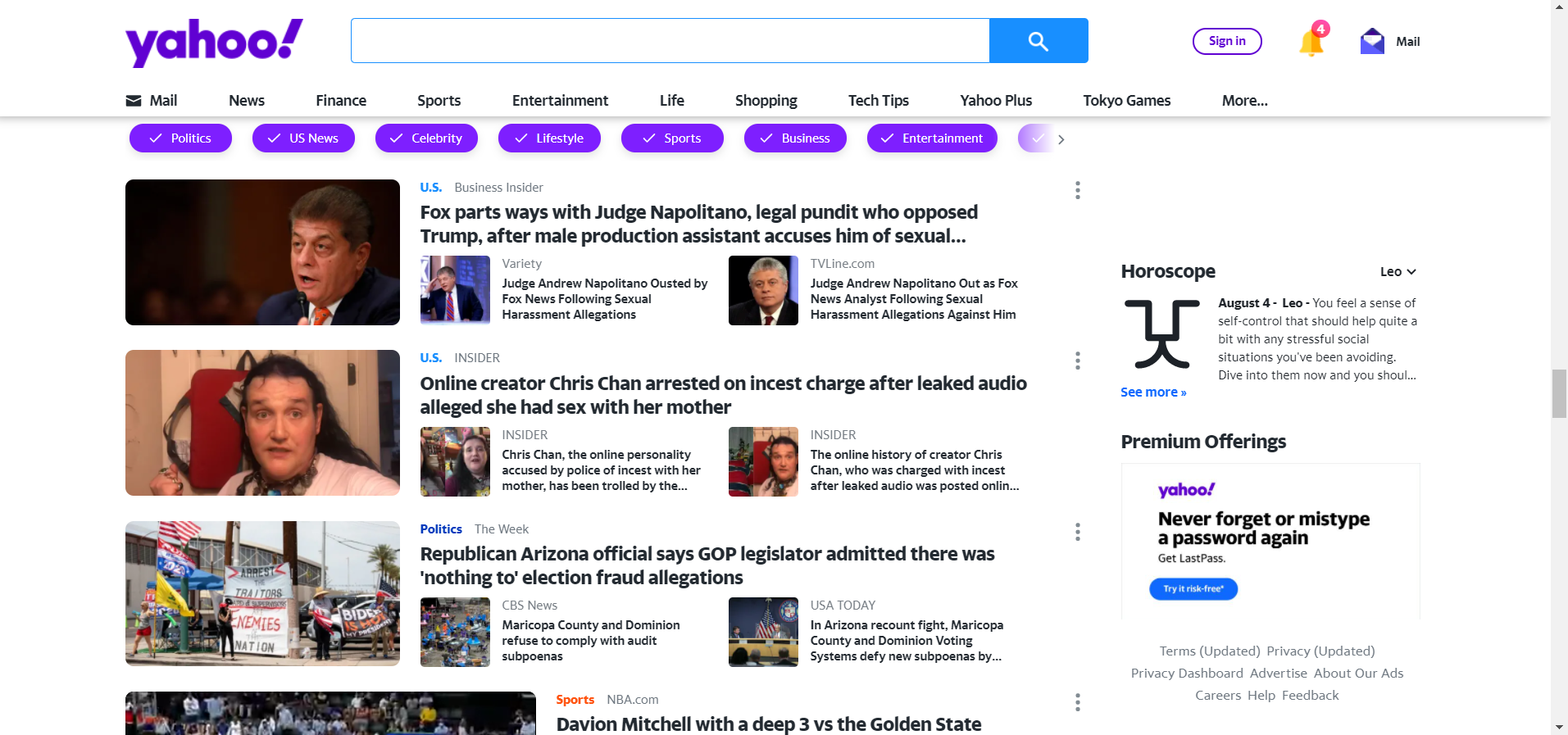
Task: Open Tech Tips in navigation bar
Action: (879, 101)
